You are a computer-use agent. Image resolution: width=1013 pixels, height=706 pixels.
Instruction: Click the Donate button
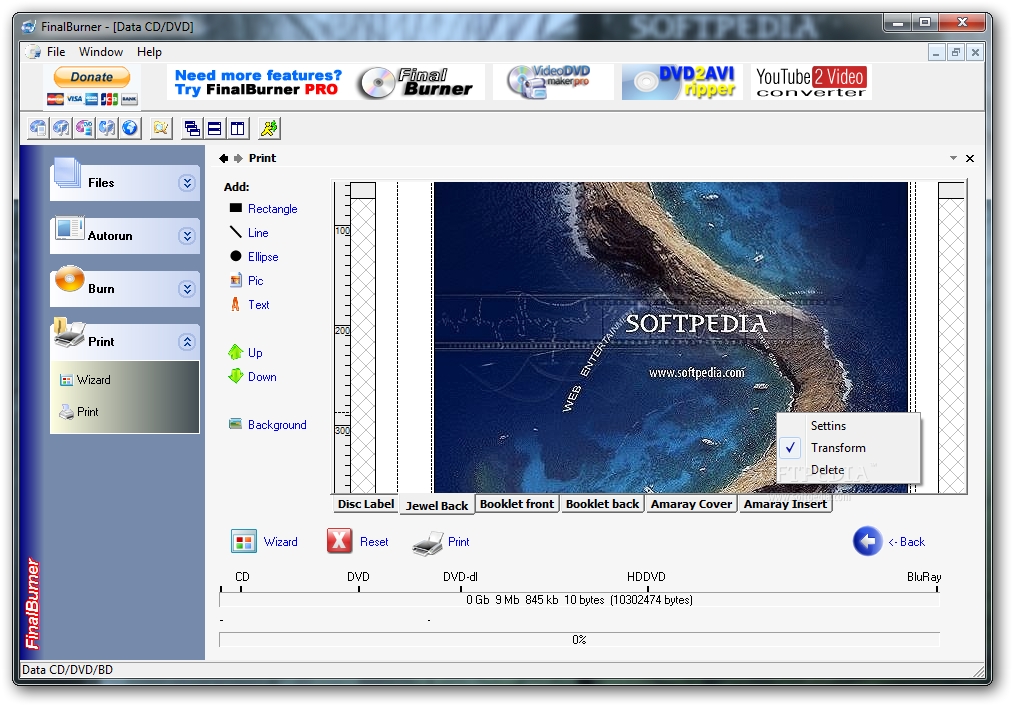pyautogui.click(x=92, y=77)
